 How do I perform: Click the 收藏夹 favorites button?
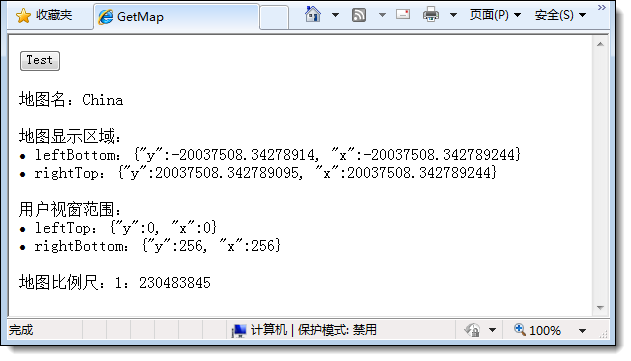click(44, 15)
